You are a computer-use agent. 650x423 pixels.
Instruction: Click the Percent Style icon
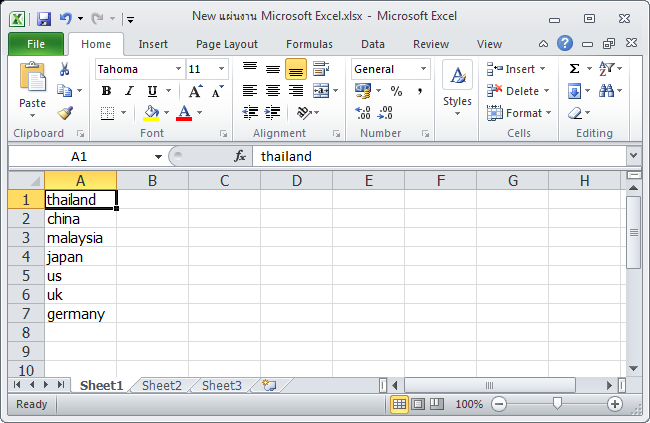[x=396, y=91]
